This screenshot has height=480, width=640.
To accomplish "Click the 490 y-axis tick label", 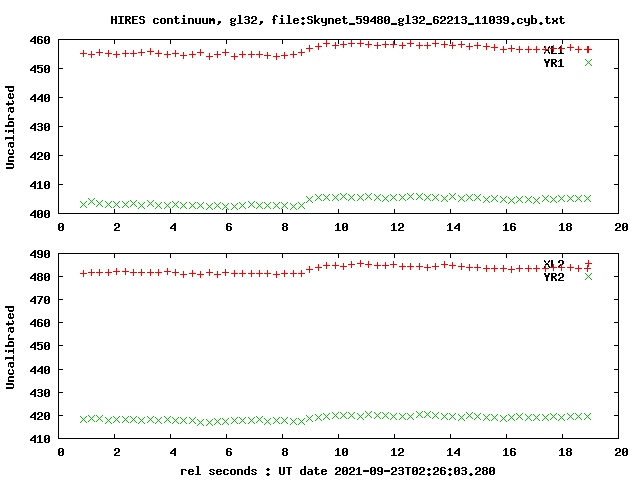I will pyautogui.click(x=40, y=254).
